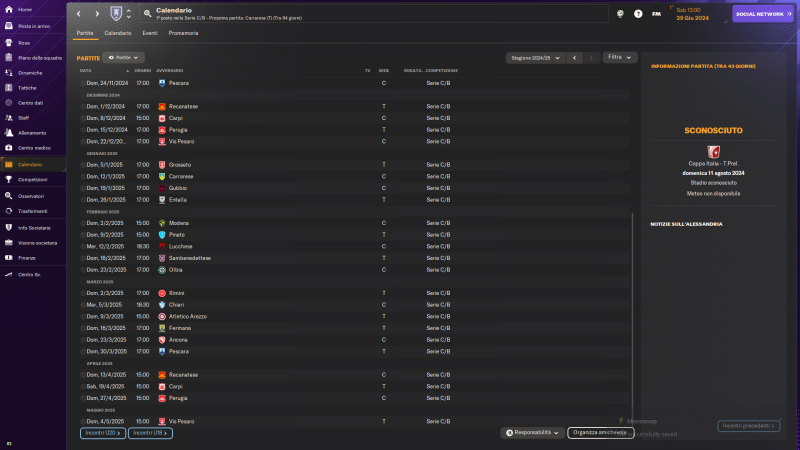The image size is (800, 450).
Task: Switch to the Eventi tab
Action: (150, 33)
